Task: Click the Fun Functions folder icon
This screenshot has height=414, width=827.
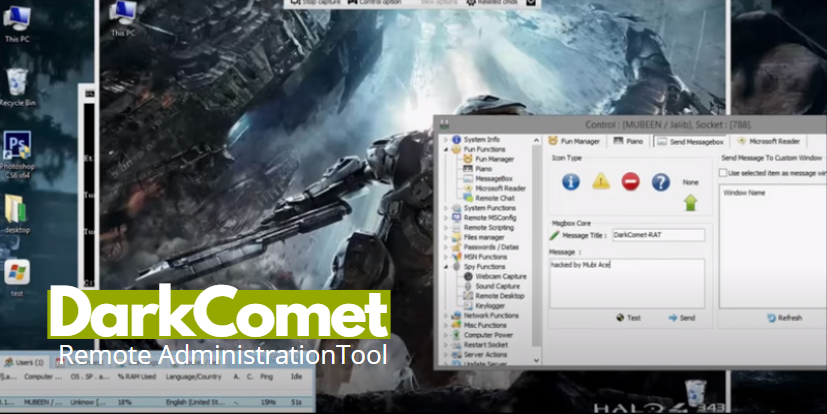Action: (456, 149)
